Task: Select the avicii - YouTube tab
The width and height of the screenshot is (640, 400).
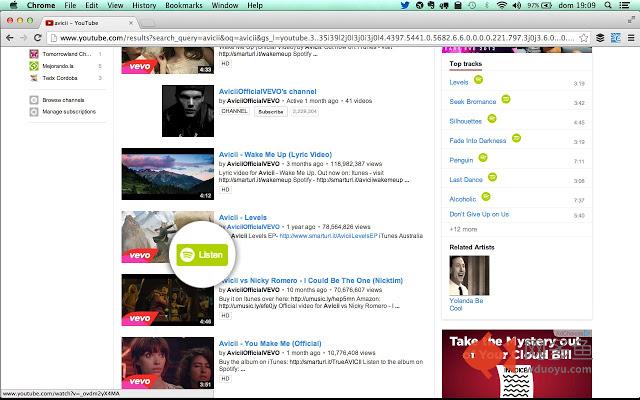Action: (88, 23)
